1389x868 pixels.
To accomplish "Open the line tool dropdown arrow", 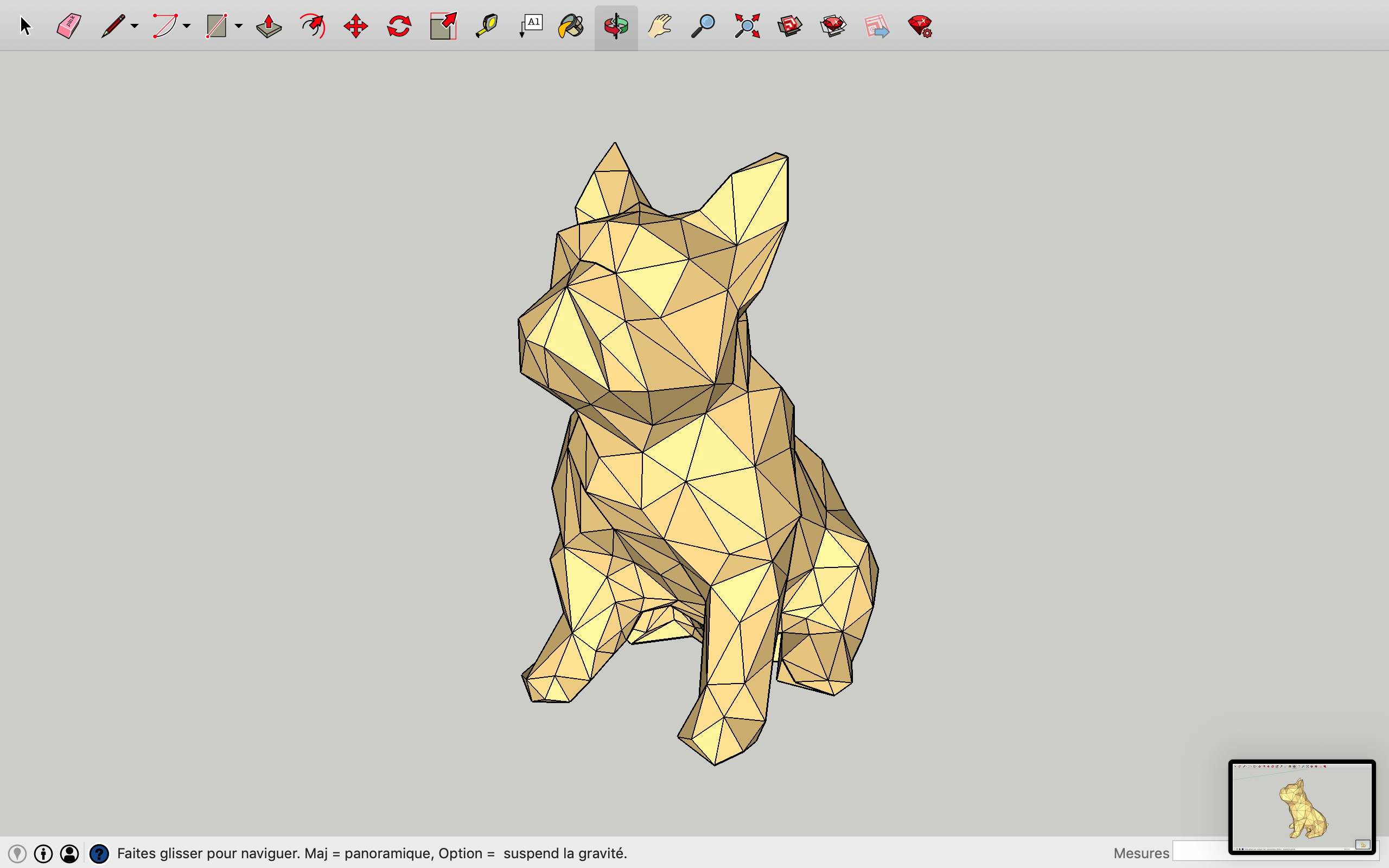I will pyautogui.click(x=135, y=26).
